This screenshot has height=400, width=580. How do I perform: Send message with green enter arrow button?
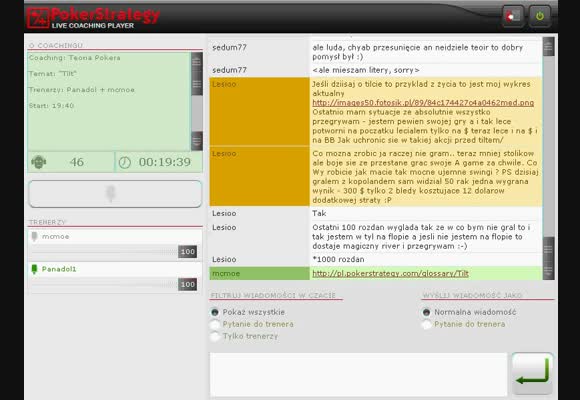532,373
